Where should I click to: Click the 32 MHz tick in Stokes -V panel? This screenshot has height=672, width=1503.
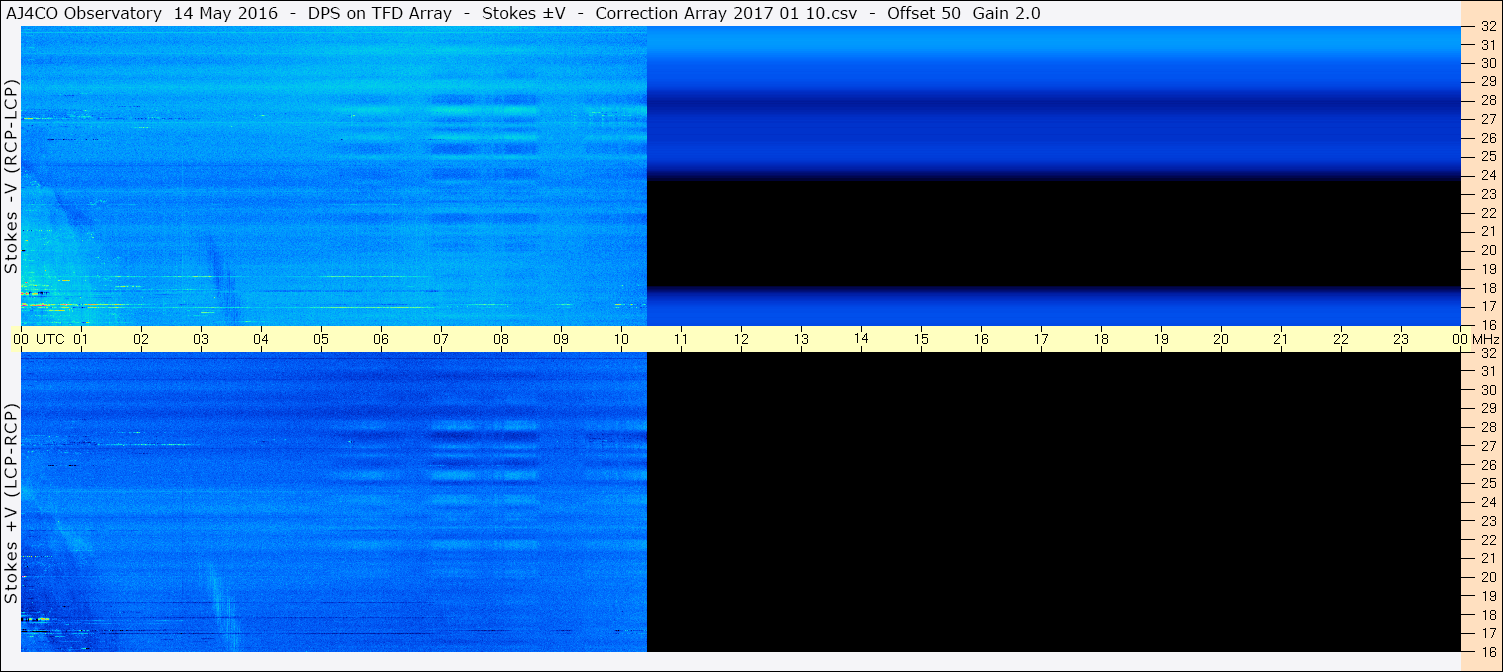1488,26
